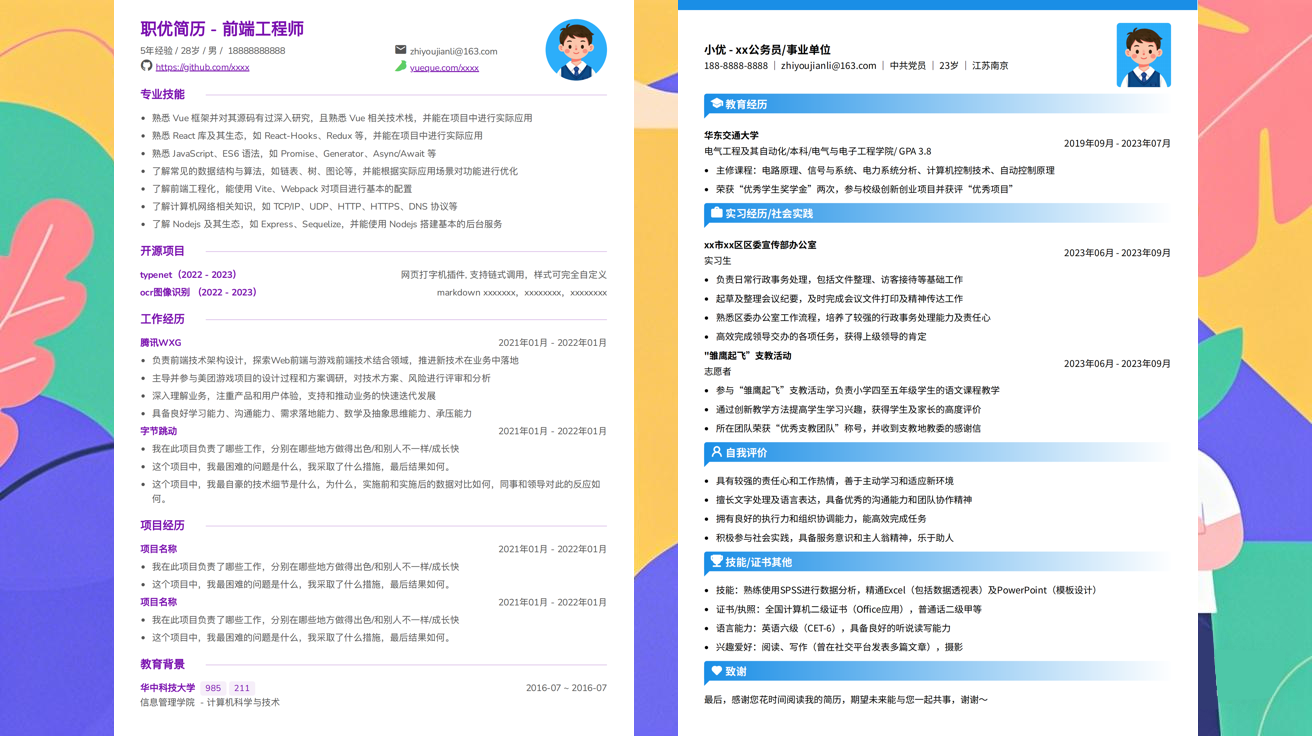Screen dimensions: 1312x736
Task: Click the 腾讯WXG company name
Action: (161, 342)
